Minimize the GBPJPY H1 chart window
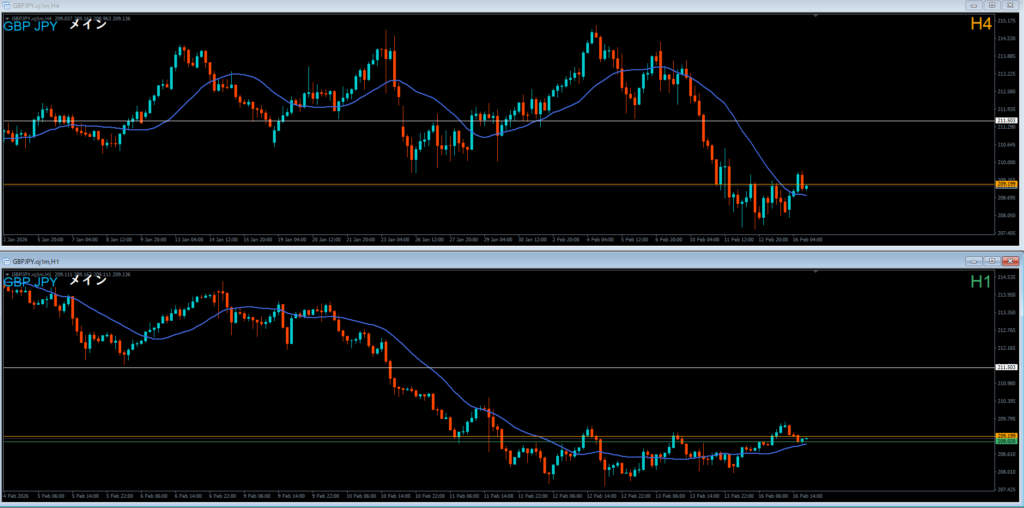Image resolution: width=1024 pixels, height=508 pixels. pos(972,261)
